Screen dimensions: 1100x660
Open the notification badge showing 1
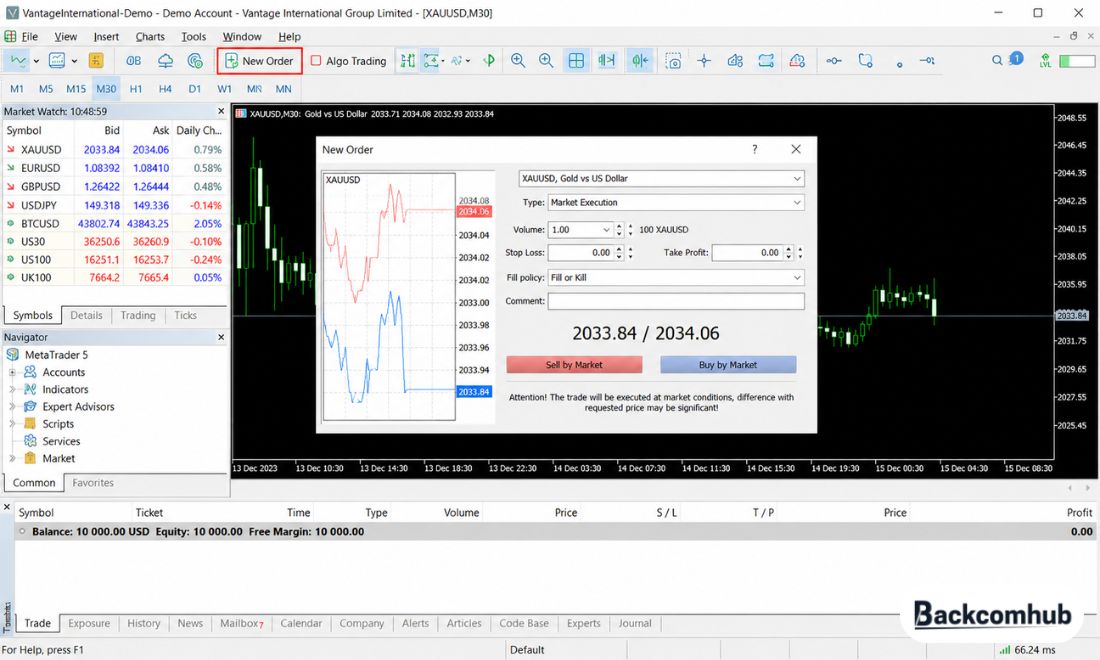click(x=1017, y=58)
